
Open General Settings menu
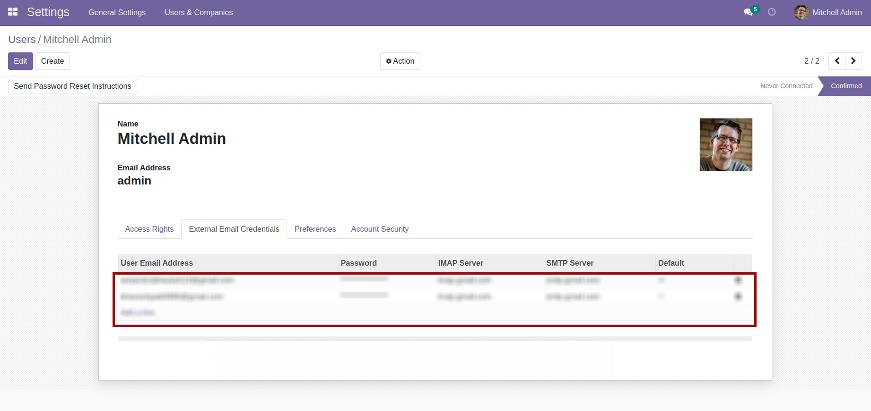click(117, 12)
